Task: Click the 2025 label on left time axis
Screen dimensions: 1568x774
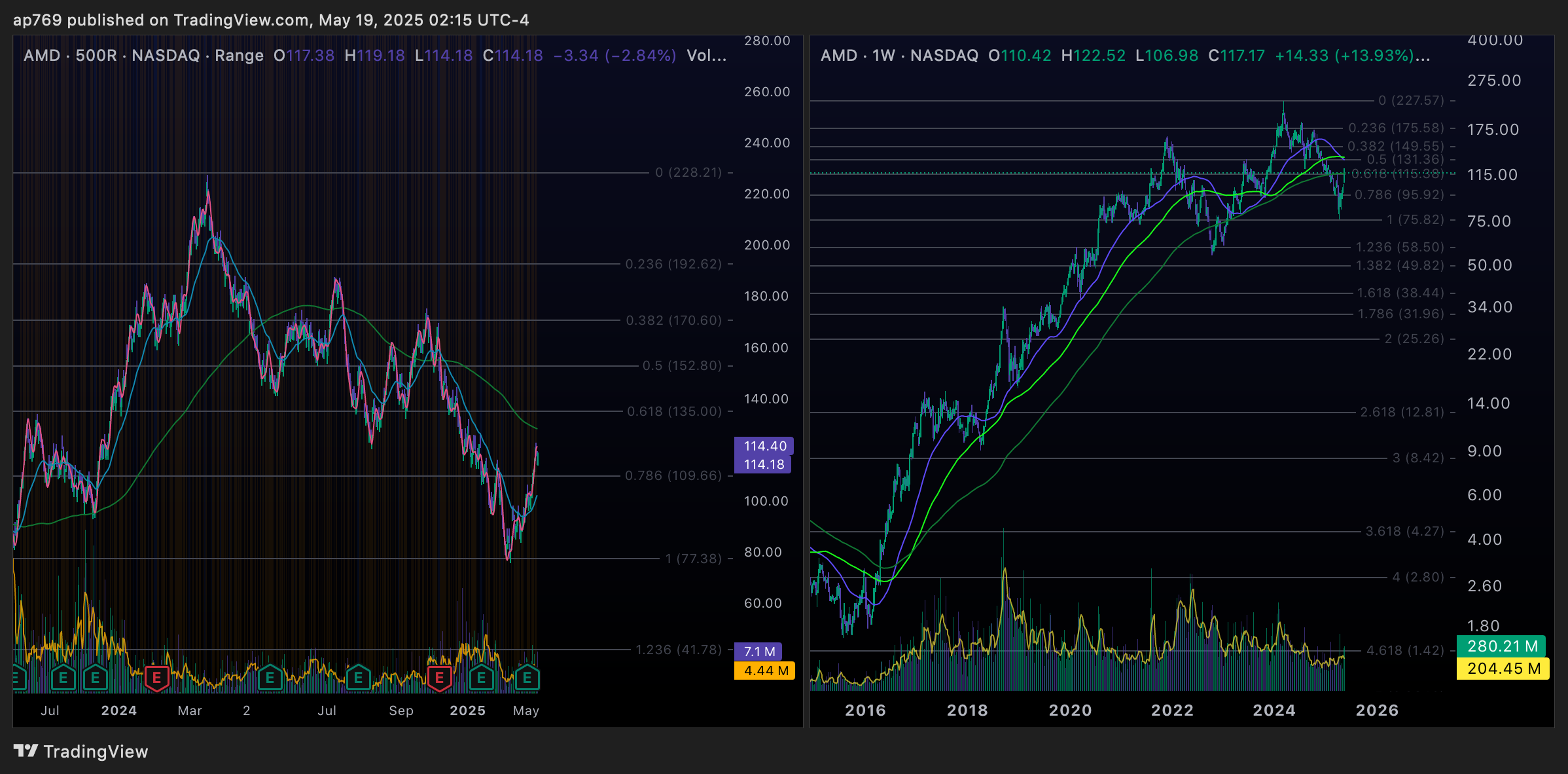Action: tap(468, 710)
